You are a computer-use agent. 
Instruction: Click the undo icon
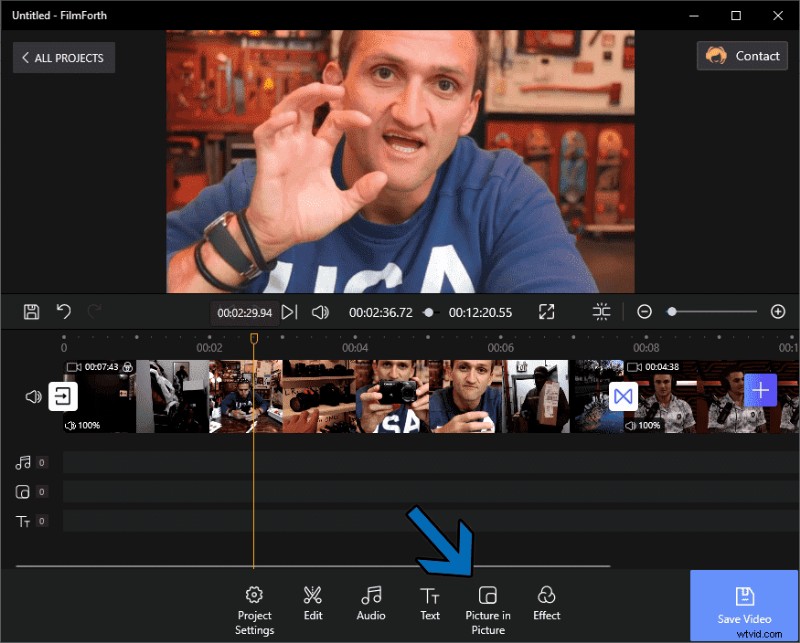64,312
